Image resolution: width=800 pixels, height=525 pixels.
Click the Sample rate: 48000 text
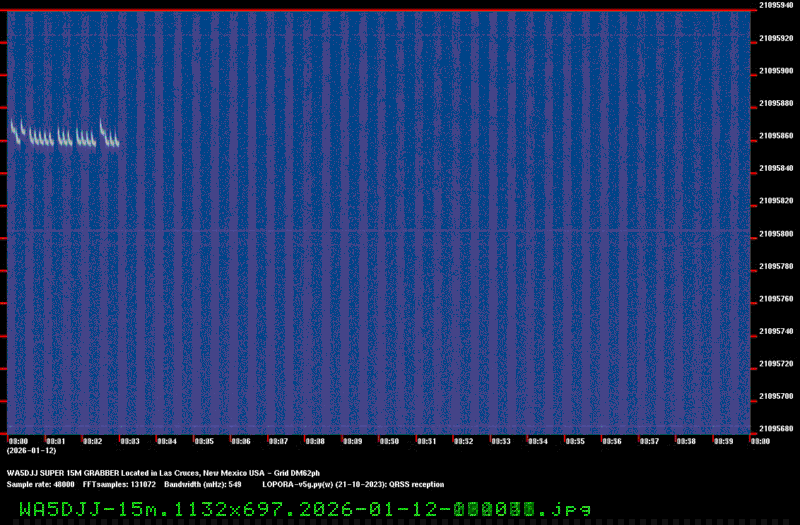(41, 483)
